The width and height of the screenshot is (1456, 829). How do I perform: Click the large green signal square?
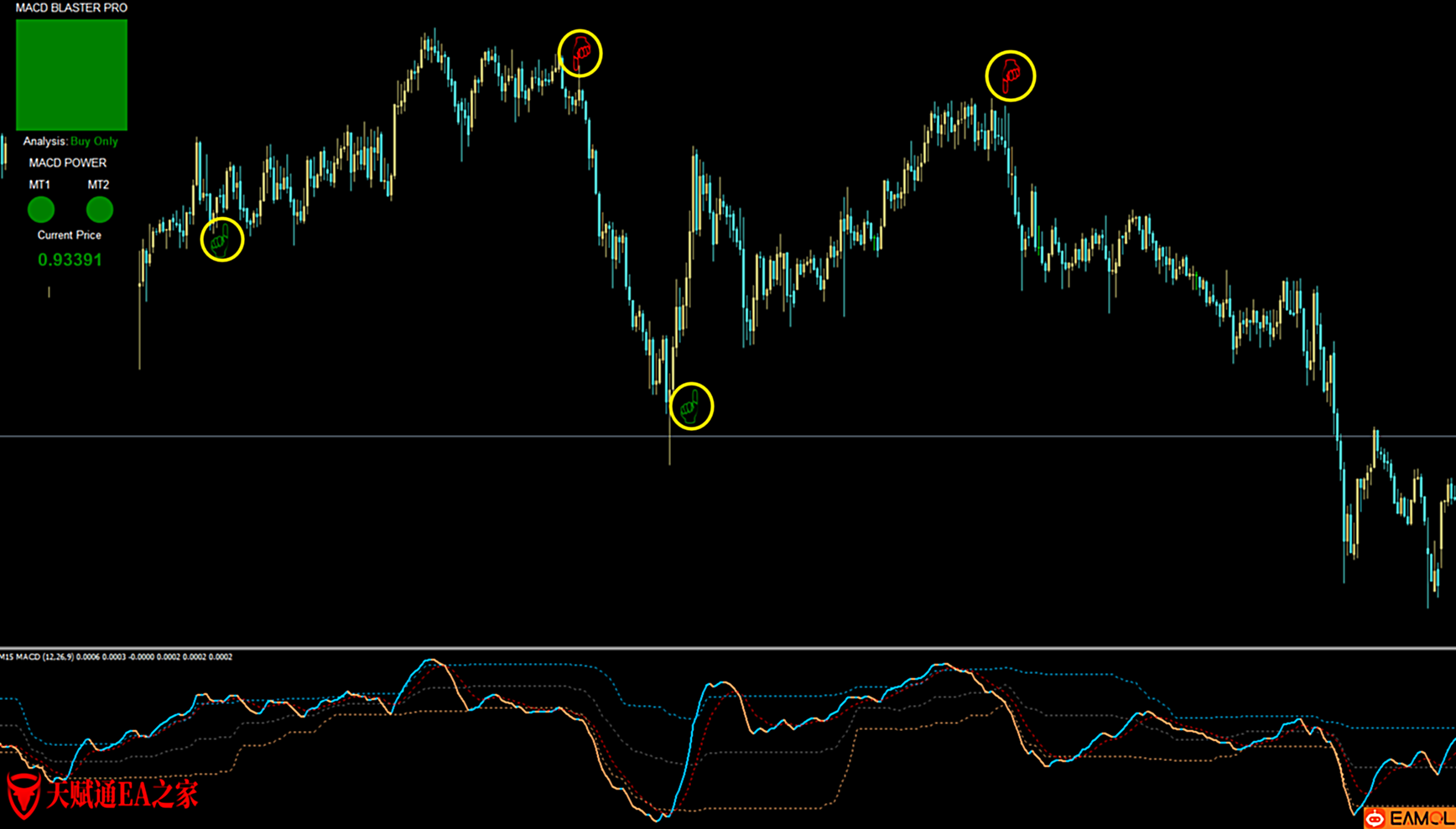click(x=71, y=75)
